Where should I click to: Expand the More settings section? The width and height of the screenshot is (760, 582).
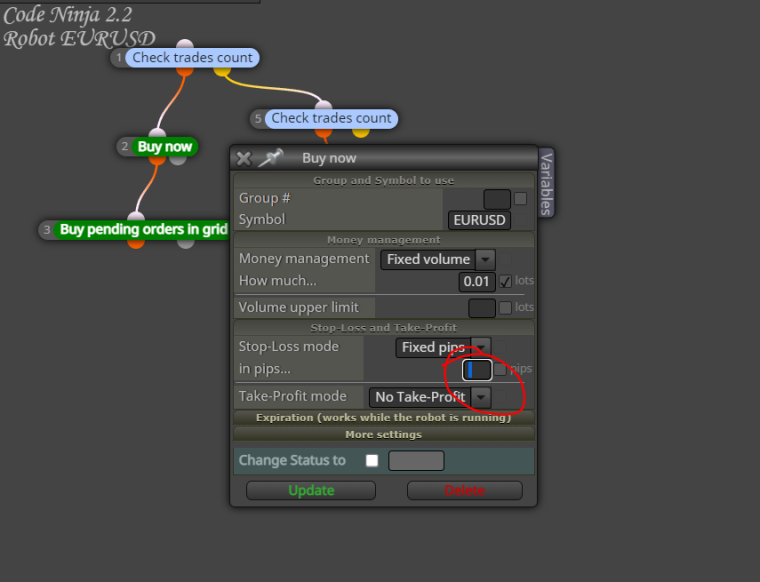[x=383, y=434]
